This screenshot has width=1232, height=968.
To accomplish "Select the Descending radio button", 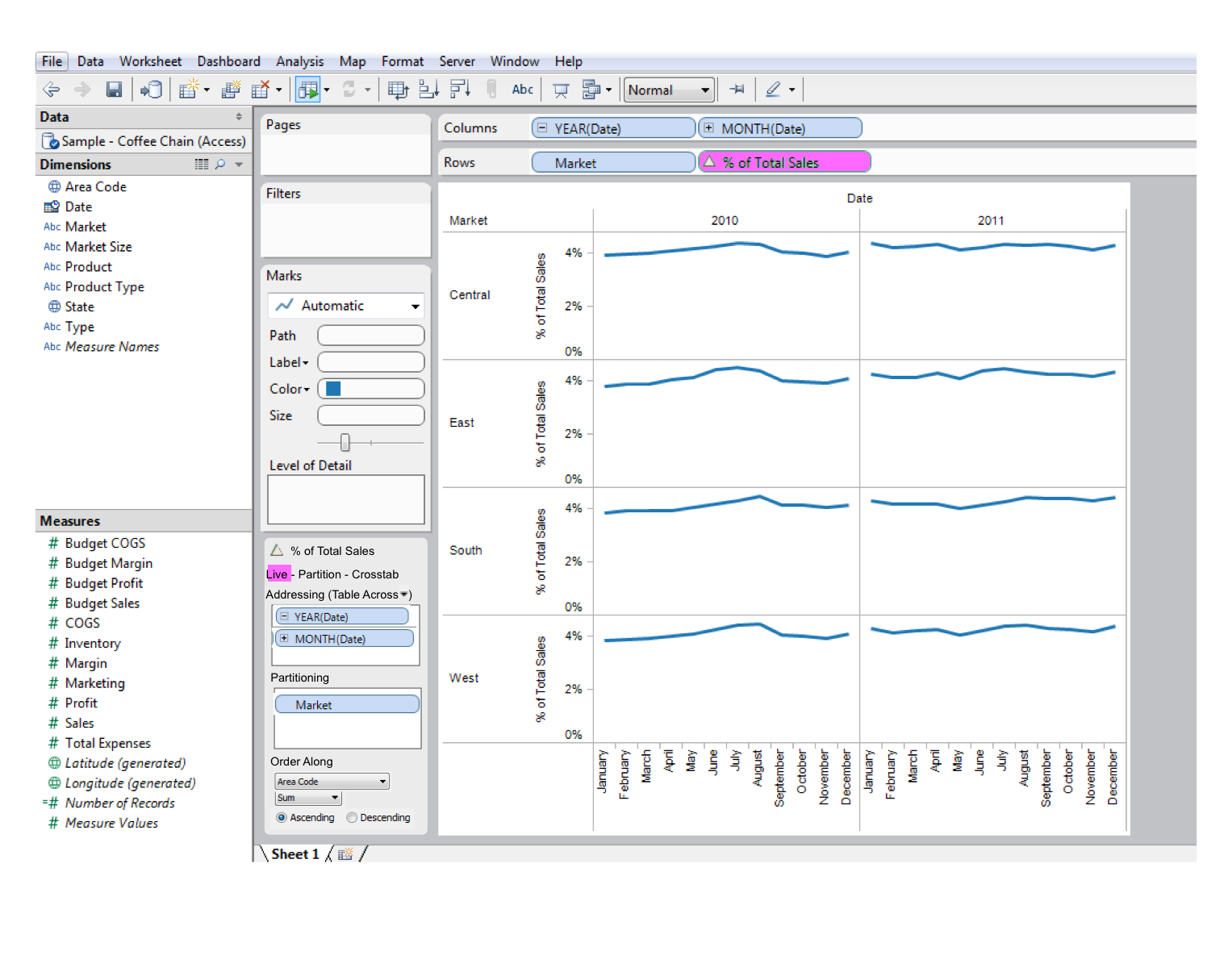I will click(352, 817).
